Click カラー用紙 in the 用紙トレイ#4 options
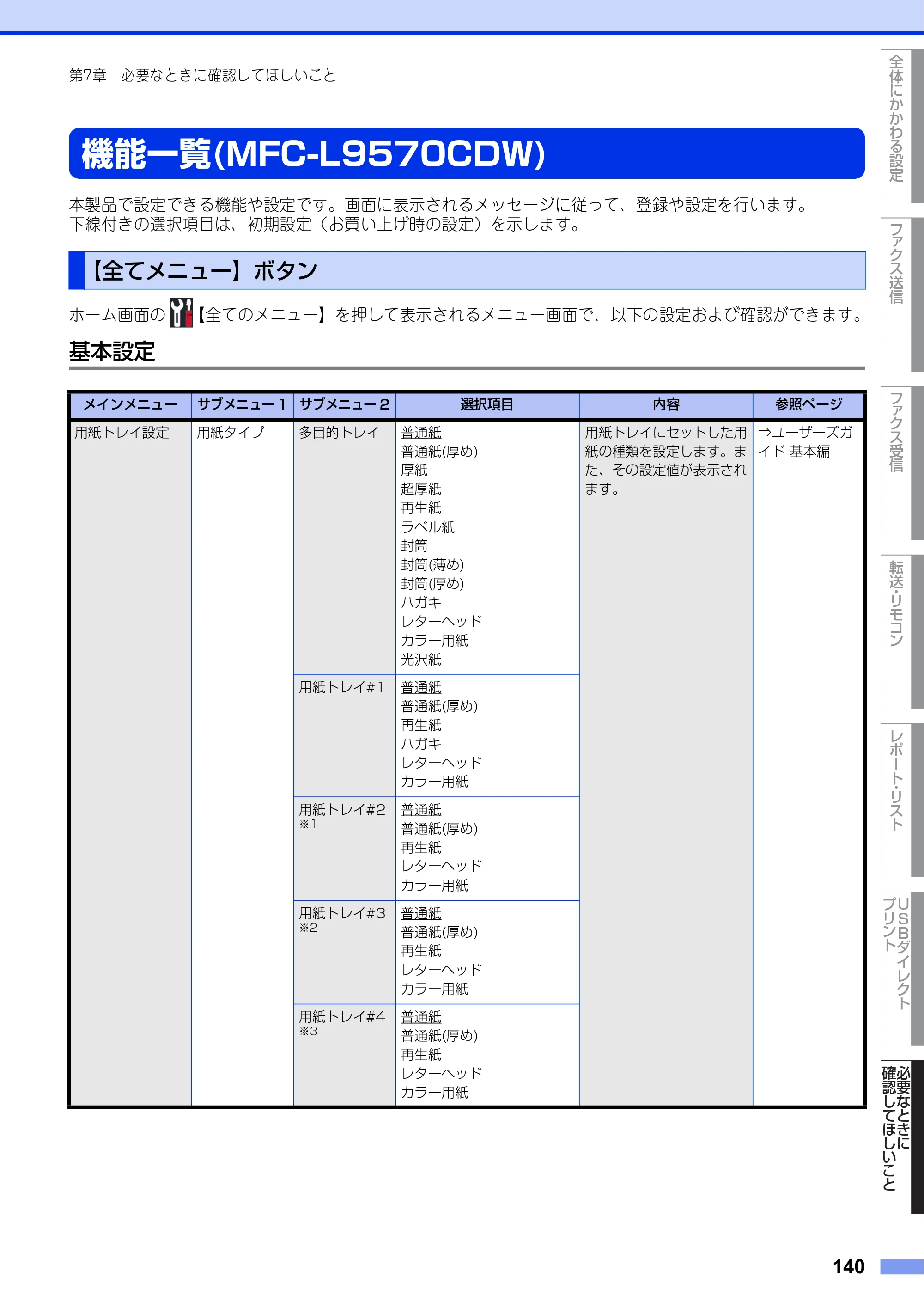 [x=435, y=1093]
